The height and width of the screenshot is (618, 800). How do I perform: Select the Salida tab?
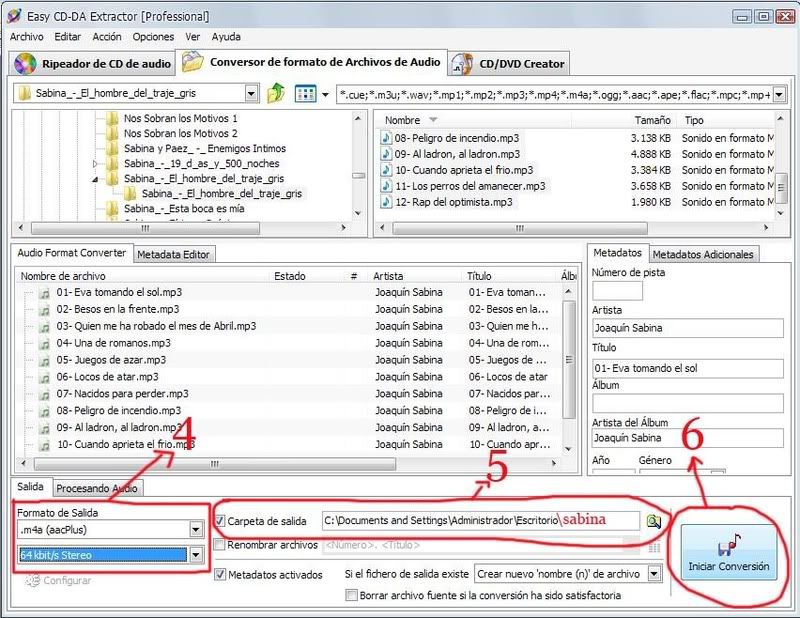point(30,487)
